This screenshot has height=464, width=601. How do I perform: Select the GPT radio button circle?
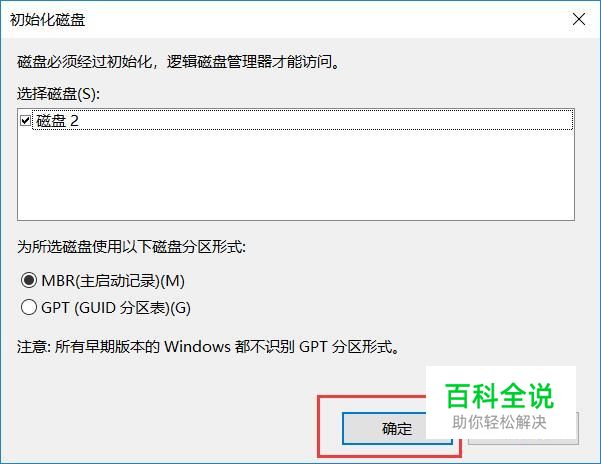(x=29, y=307)
